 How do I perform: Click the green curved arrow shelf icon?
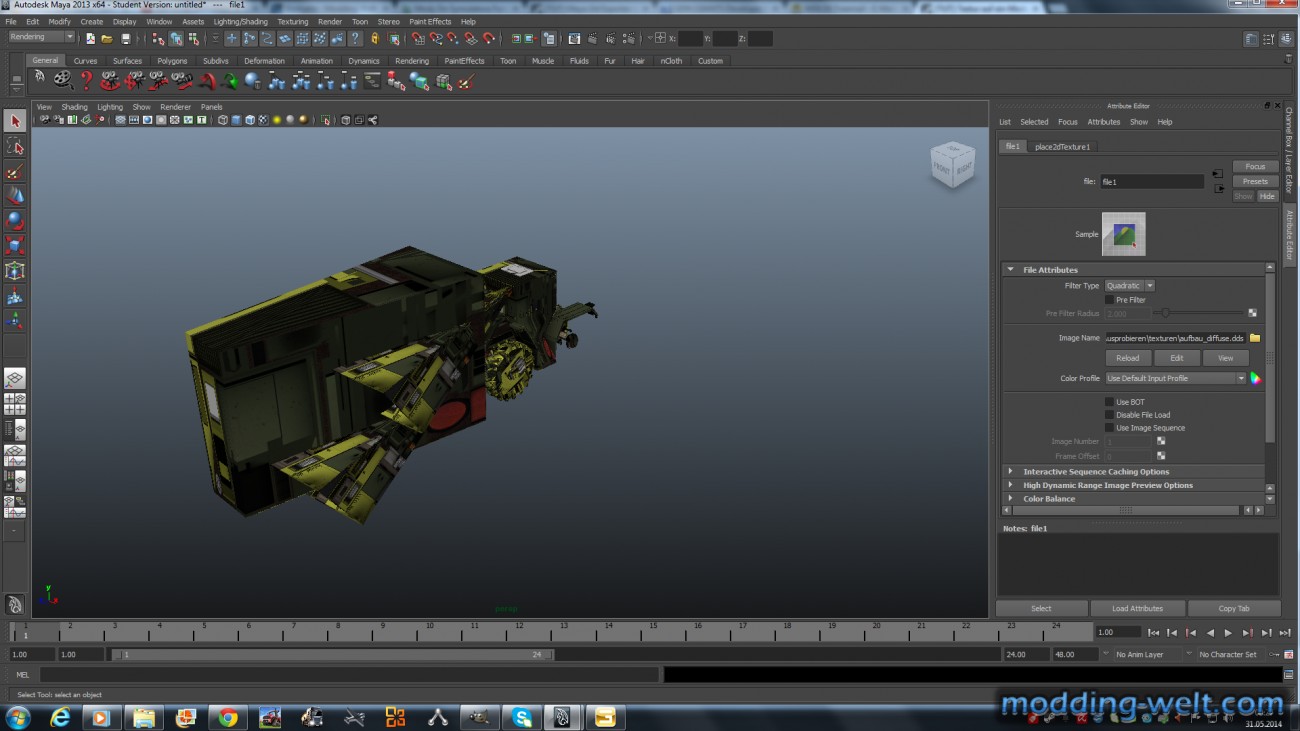[x=230, y=80]
